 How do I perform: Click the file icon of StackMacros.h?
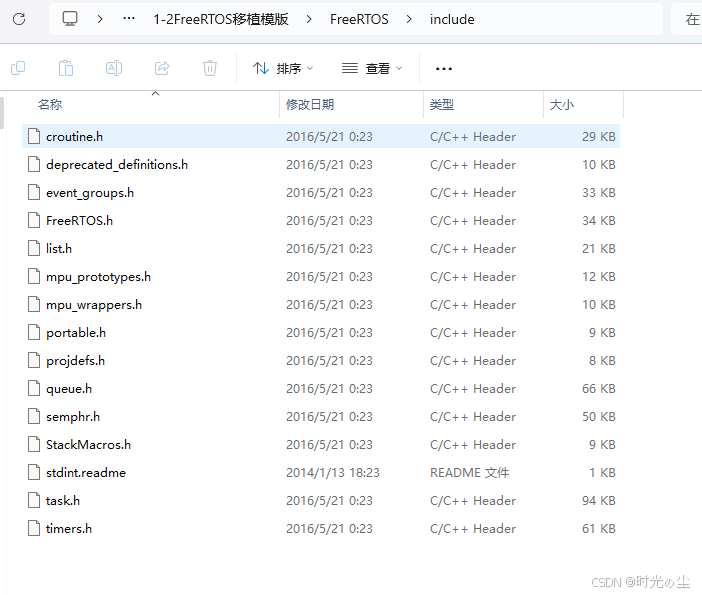point(34,444)
